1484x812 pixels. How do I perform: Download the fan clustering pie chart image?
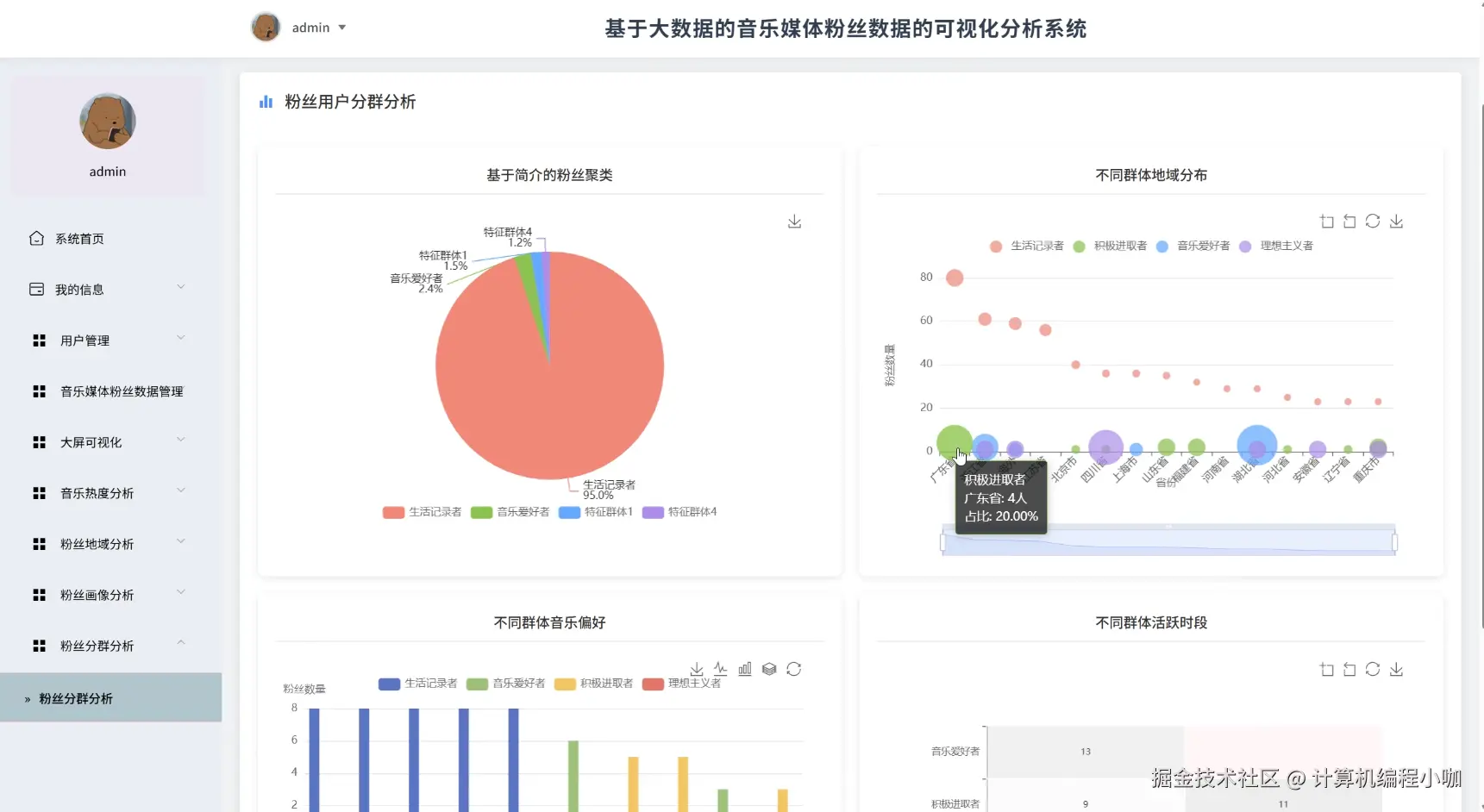794,222
